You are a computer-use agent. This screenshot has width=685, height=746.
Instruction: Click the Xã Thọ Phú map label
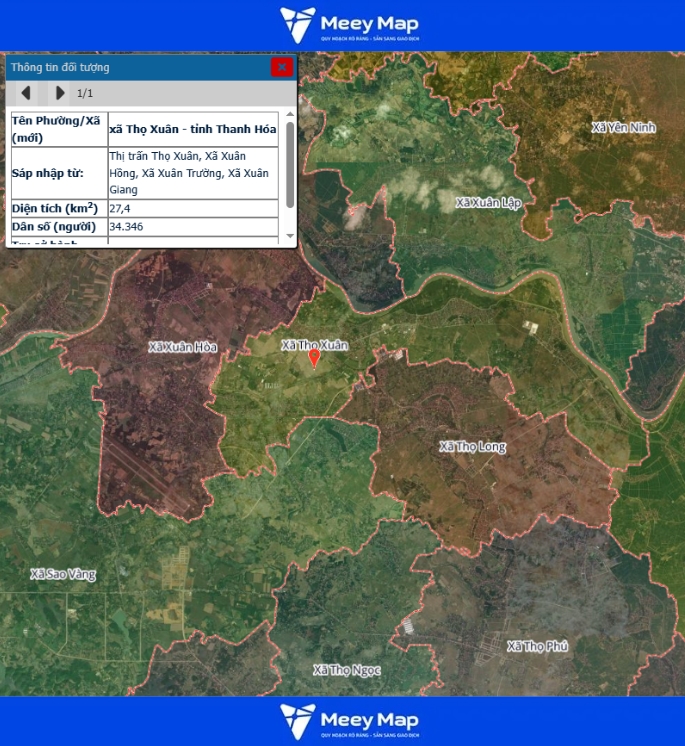point(537,646)
